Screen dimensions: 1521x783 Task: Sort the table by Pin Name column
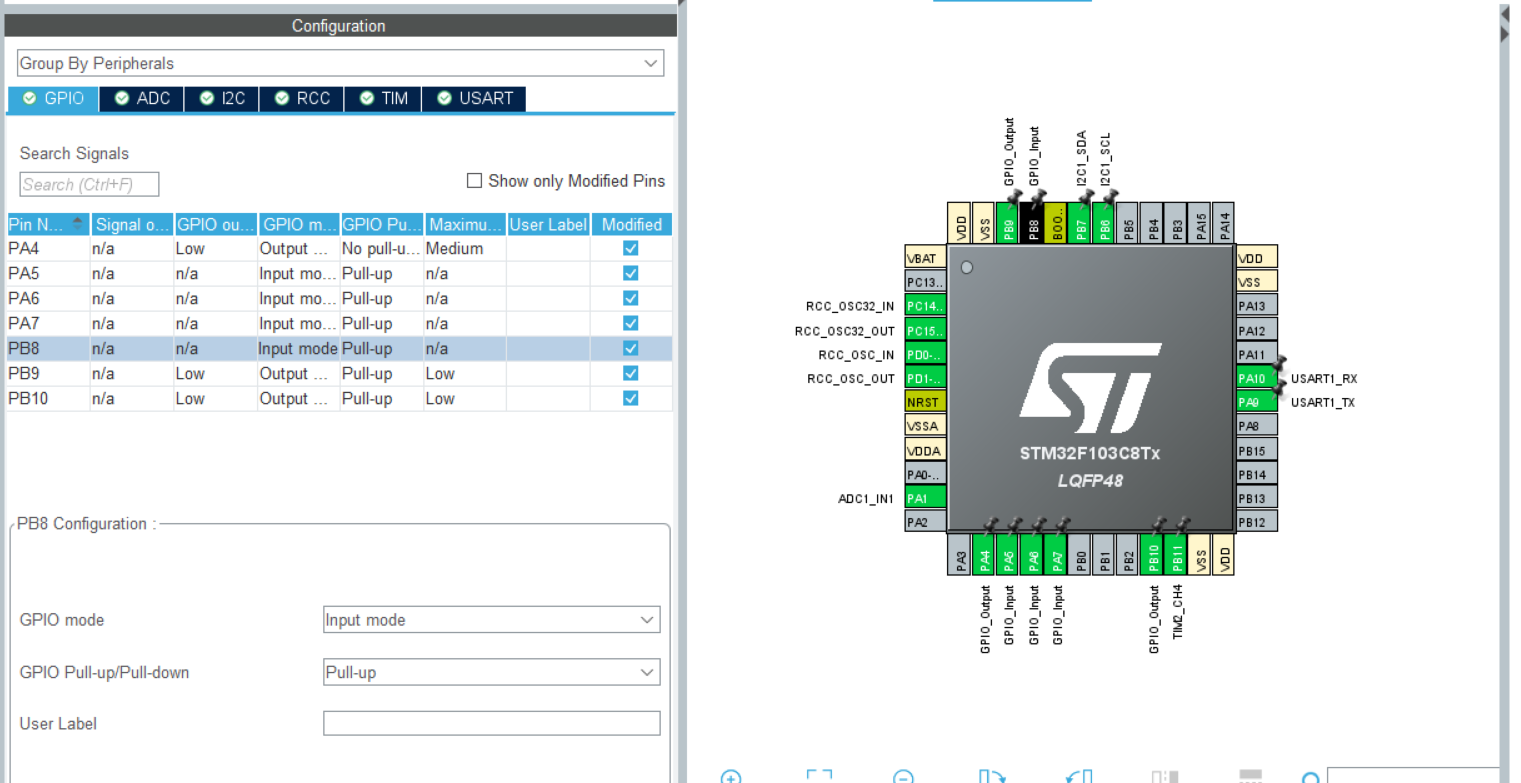(47, 224)
